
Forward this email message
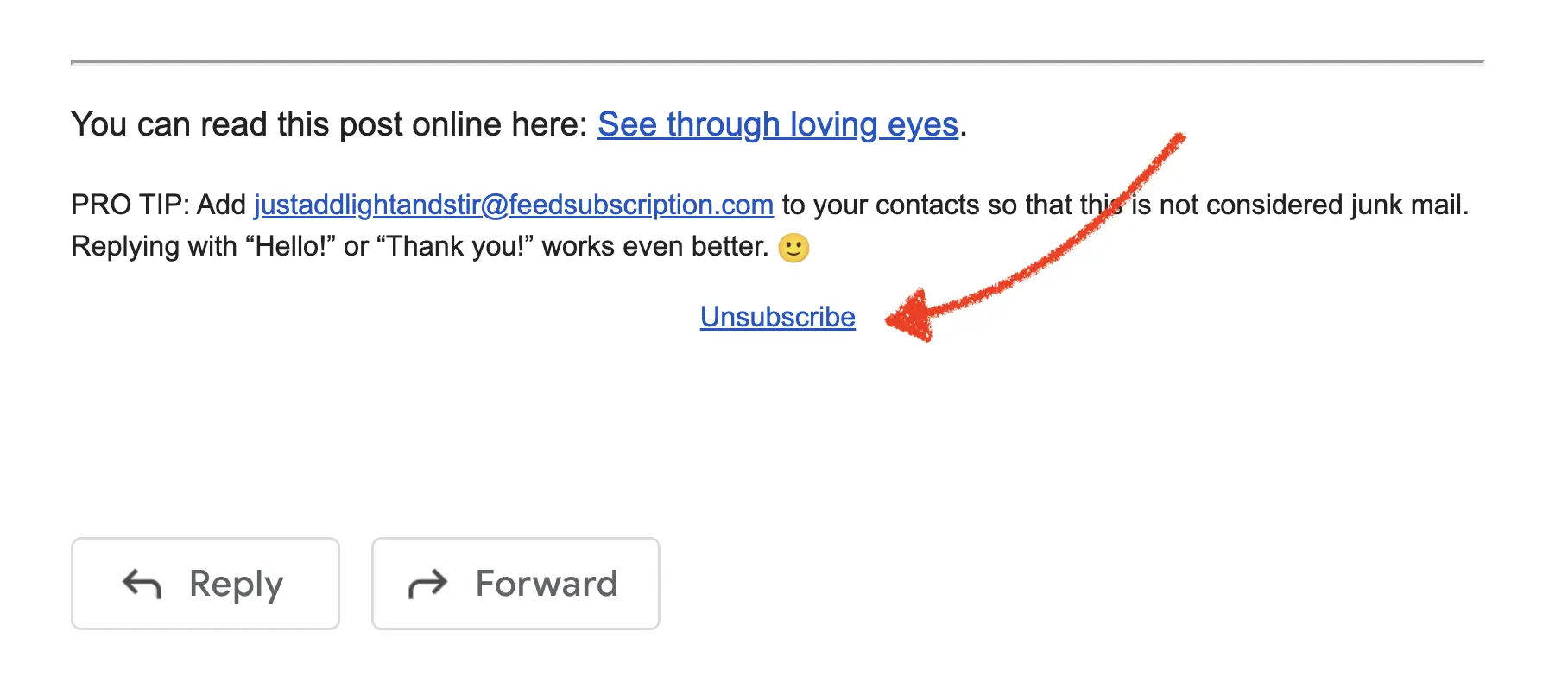click(x=515, y=584)
